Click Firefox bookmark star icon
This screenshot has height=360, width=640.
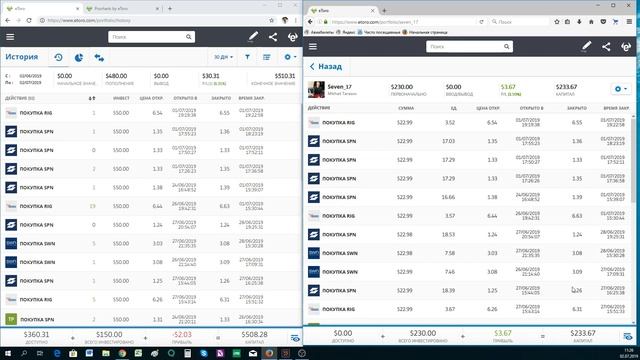(x=557, y=22)
